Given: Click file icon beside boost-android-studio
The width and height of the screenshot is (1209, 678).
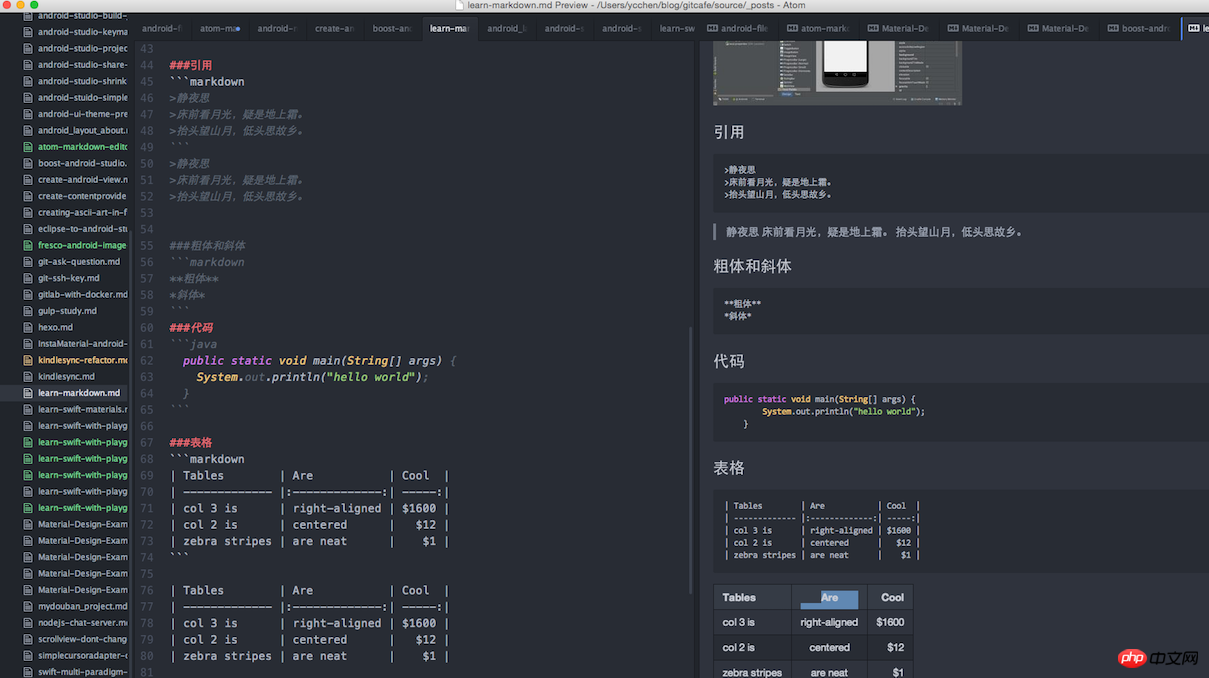Looking at the screenshot, I should (x=28, y=163).
